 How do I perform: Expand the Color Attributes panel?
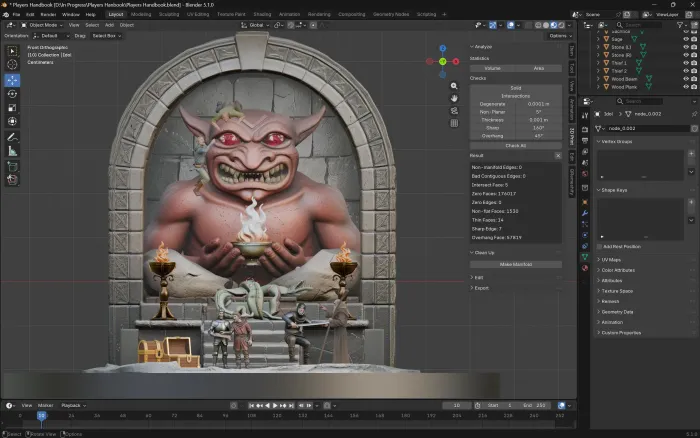(x=618, y=270)
